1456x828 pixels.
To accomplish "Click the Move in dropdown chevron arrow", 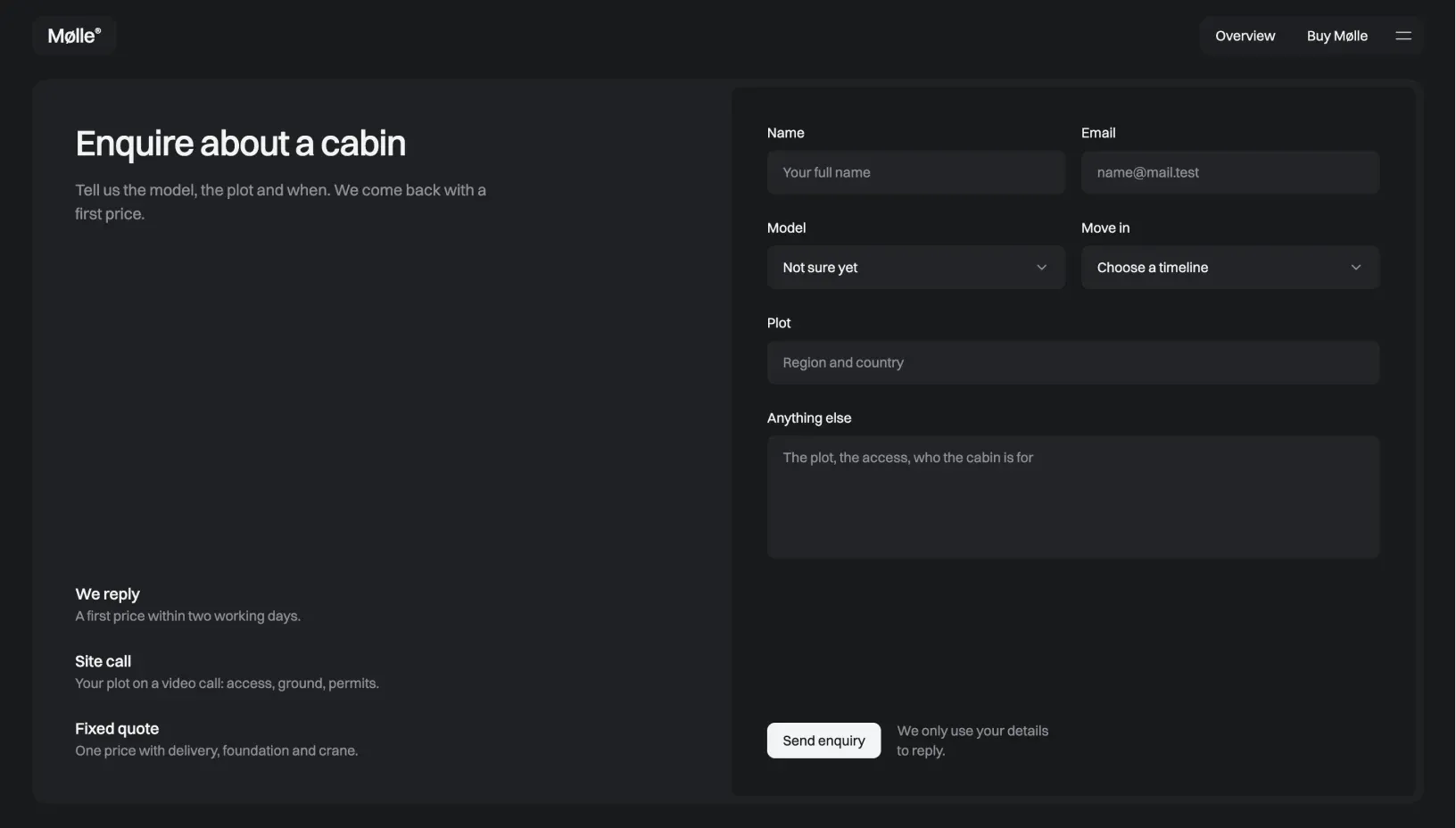I will pos(1356,268).
